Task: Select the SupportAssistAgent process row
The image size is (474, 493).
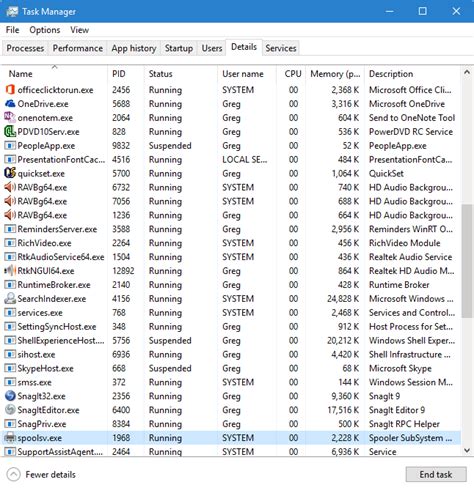Action: click(x=232, y=452)
